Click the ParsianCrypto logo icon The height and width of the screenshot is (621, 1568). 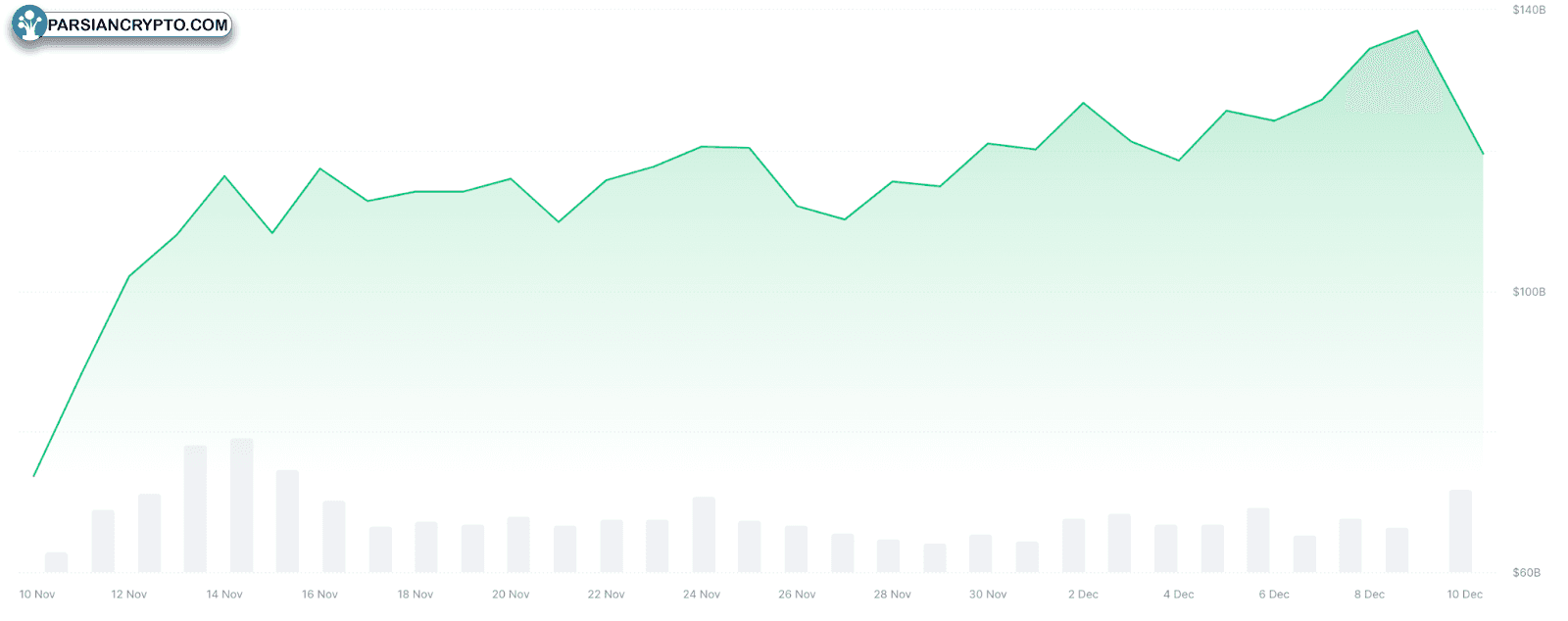(28, 24)
